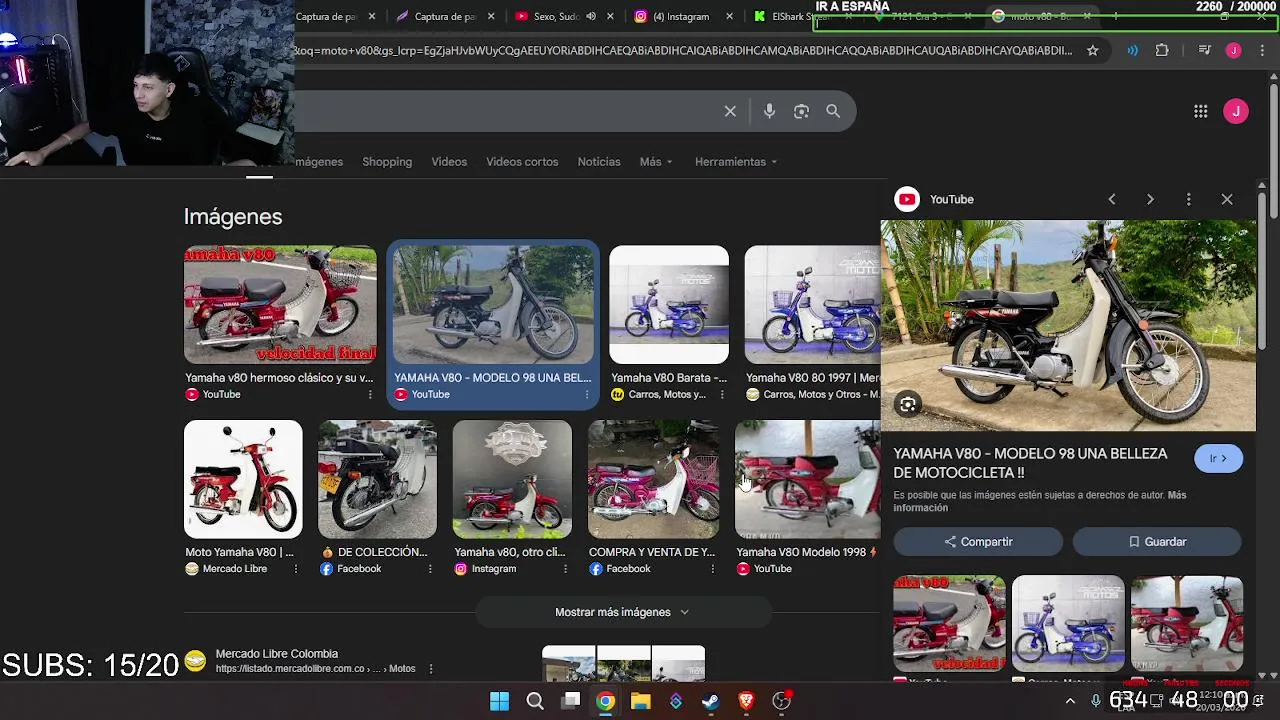Show hidden system tray icons

[1071, 701]
